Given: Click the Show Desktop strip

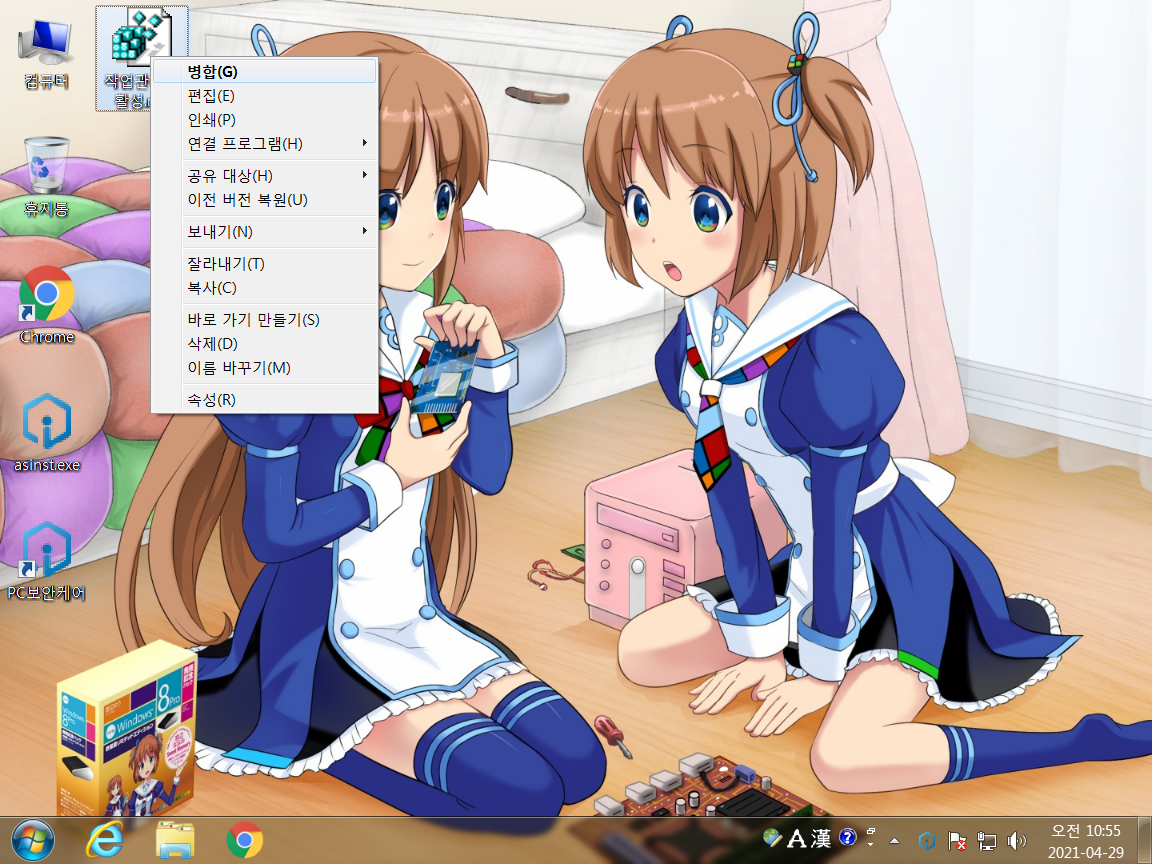Looking at the screenshot, I should (1144, 840).
